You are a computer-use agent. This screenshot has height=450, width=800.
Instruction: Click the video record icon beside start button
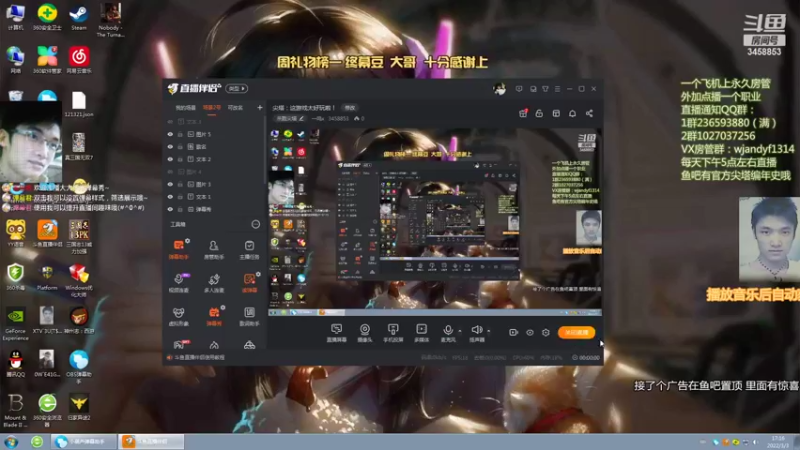pos(513,333)
